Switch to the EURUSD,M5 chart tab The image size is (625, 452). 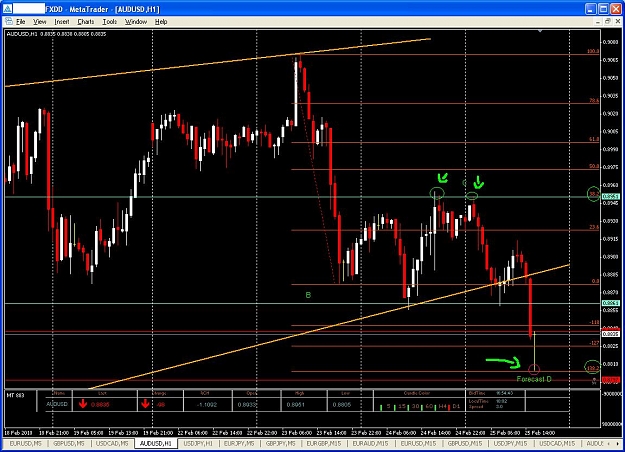[26, 443]
